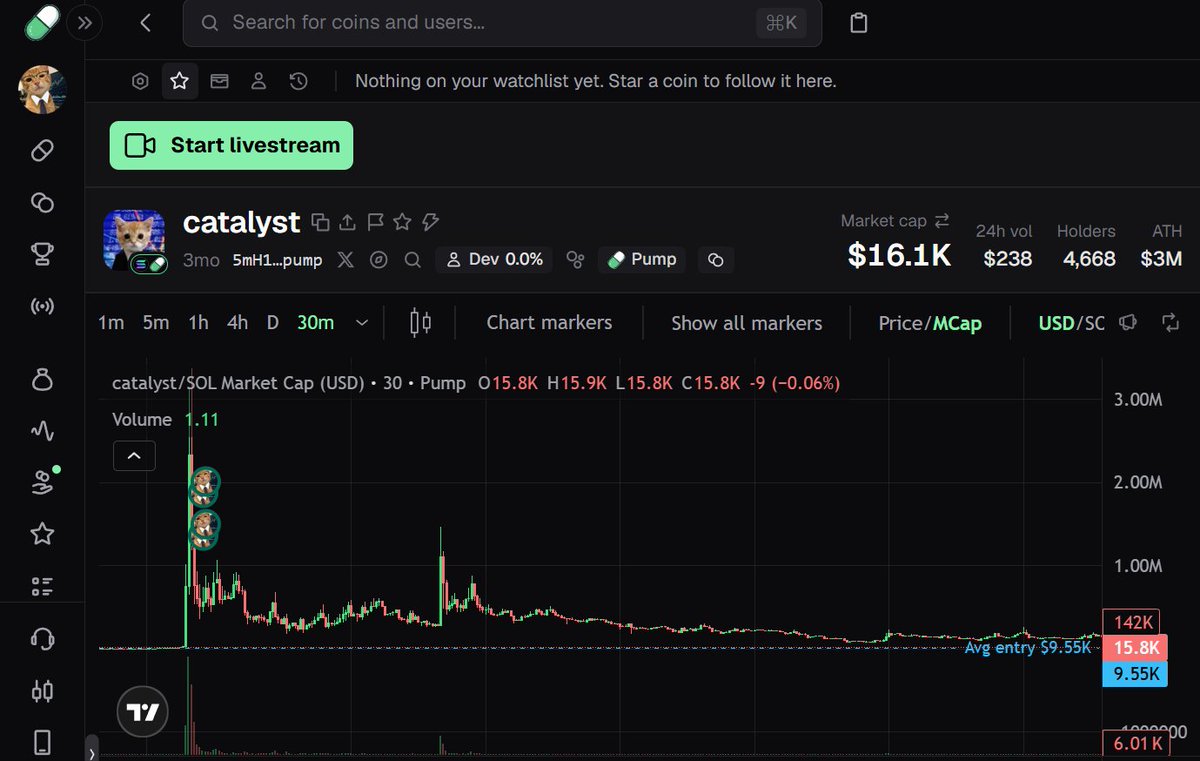Select the 1h timeframe

click(x=198, y=322)
